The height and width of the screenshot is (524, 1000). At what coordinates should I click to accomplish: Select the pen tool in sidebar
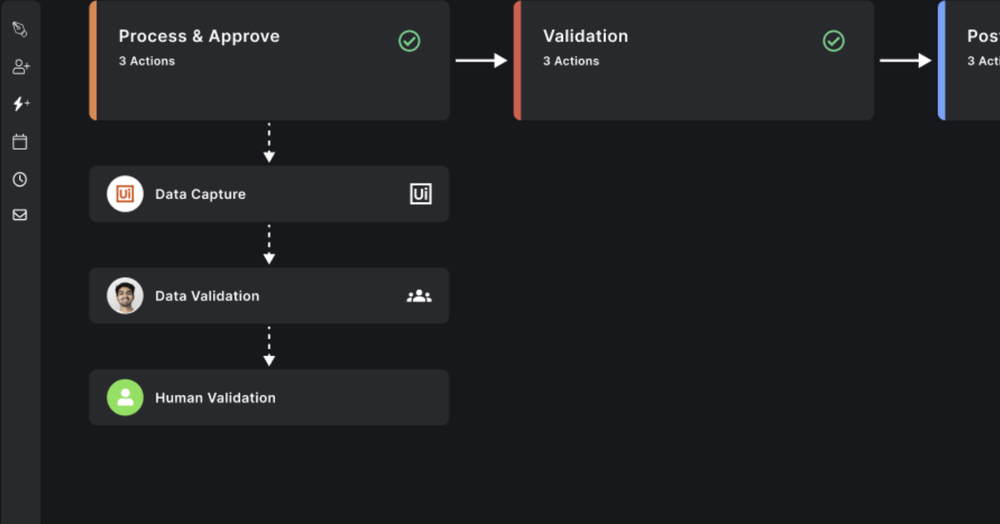pyautogui.click(x=20, y=29)
